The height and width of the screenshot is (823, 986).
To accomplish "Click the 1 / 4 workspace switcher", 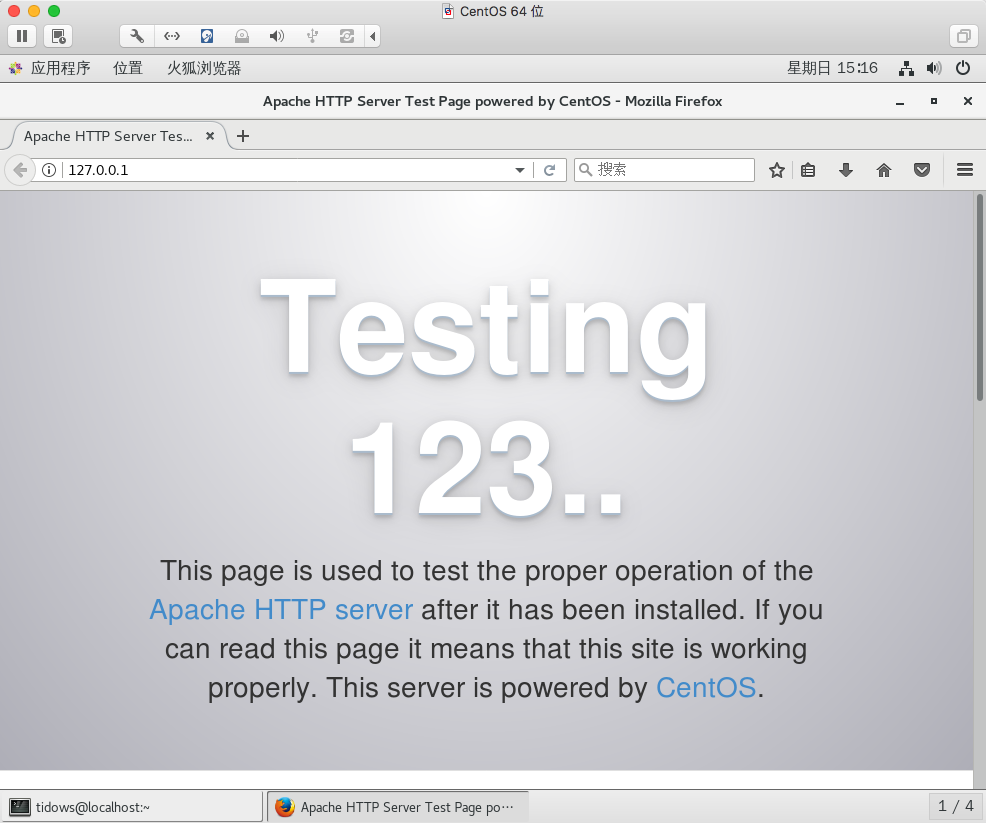I will [955, 806].
